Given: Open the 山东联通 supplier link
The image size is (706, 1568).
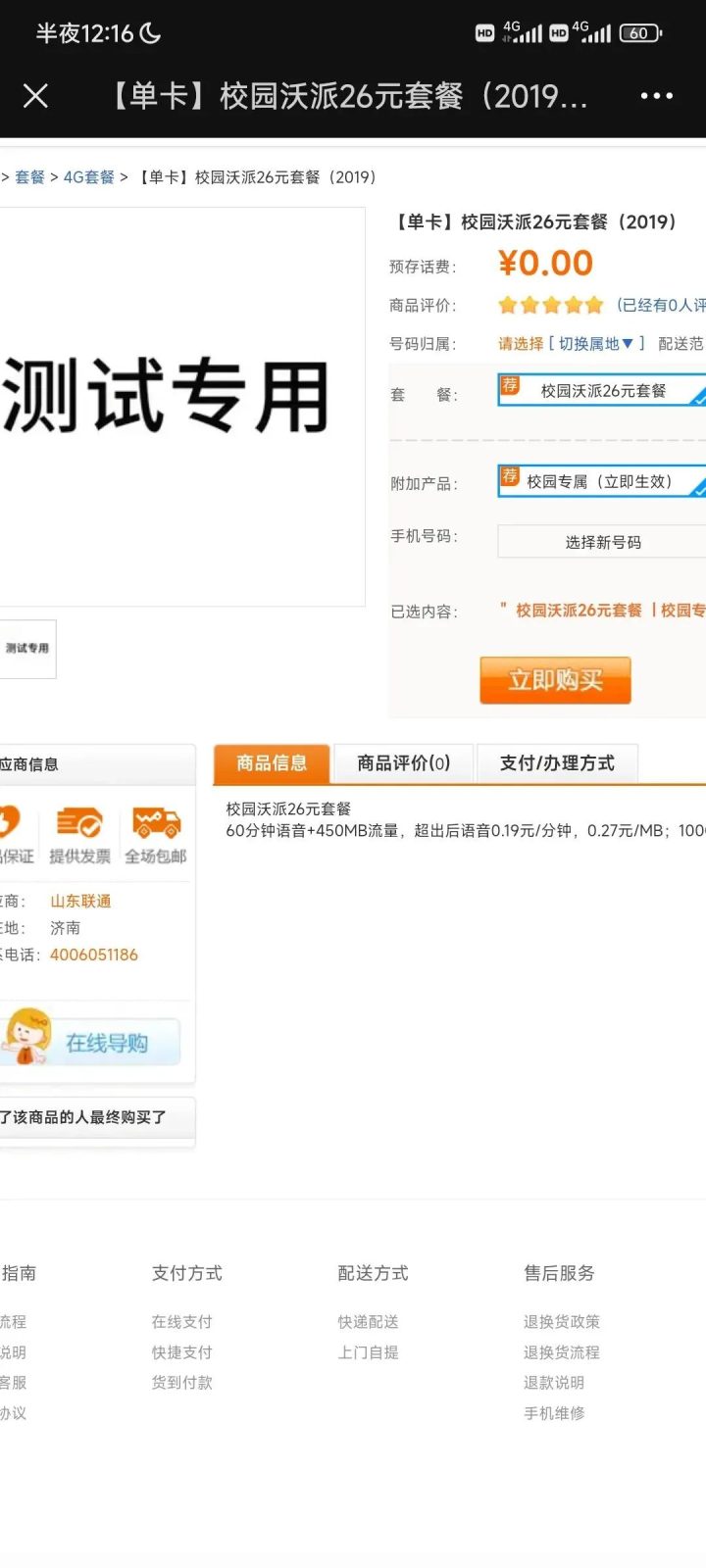Looking at the screenshot, I should click(x=80, y=901).
